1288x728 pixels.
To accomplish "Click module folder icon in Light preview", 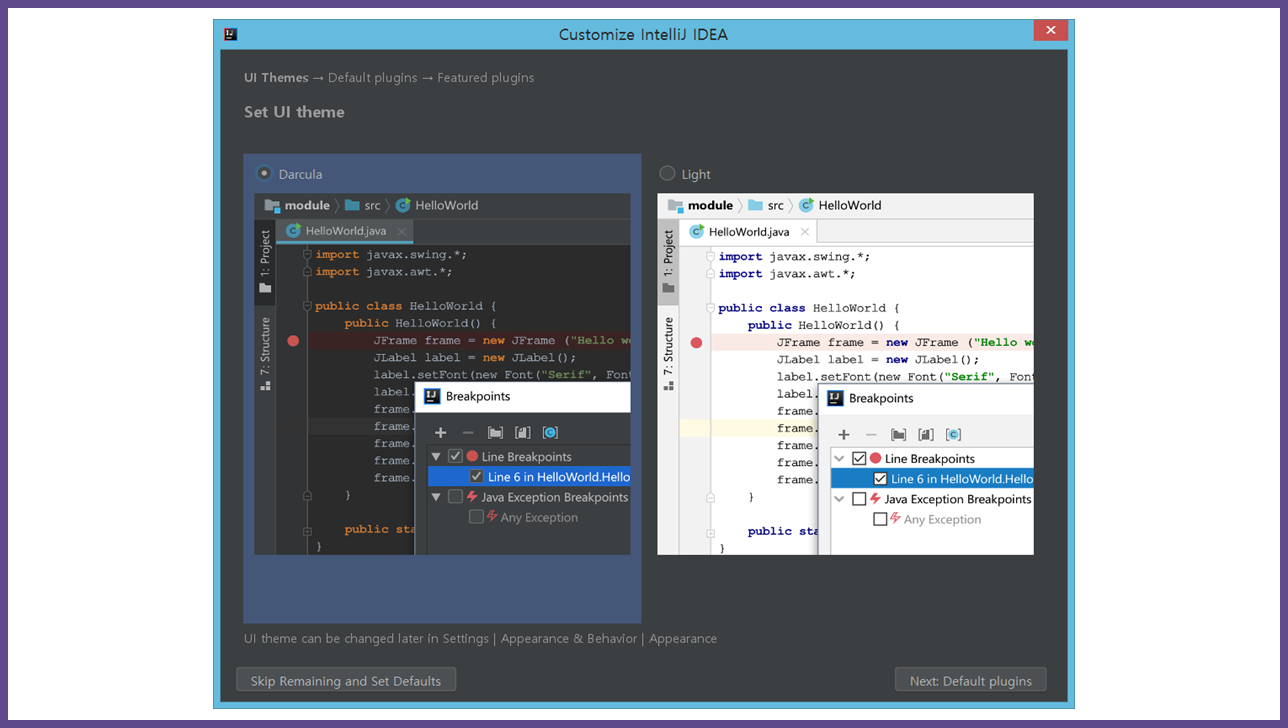I will [675, 205].
